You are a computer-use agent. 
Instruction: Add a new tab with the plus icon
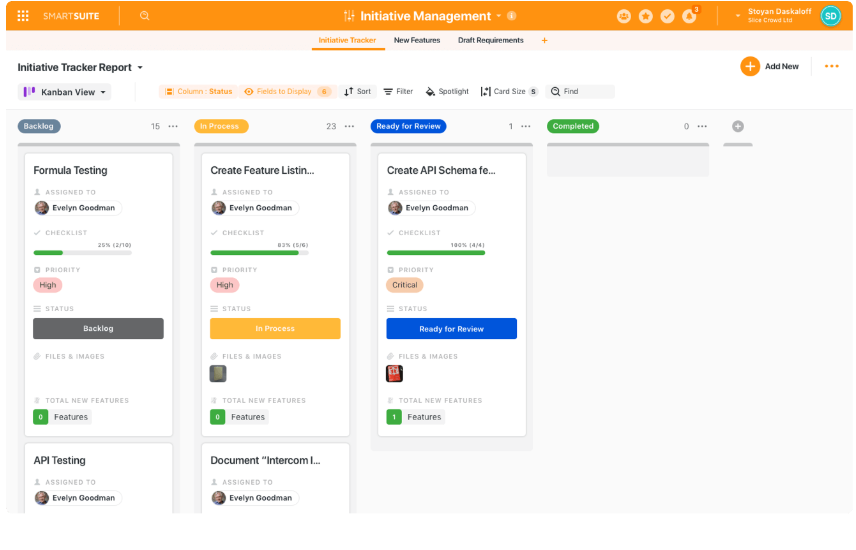tap(544, 41)
